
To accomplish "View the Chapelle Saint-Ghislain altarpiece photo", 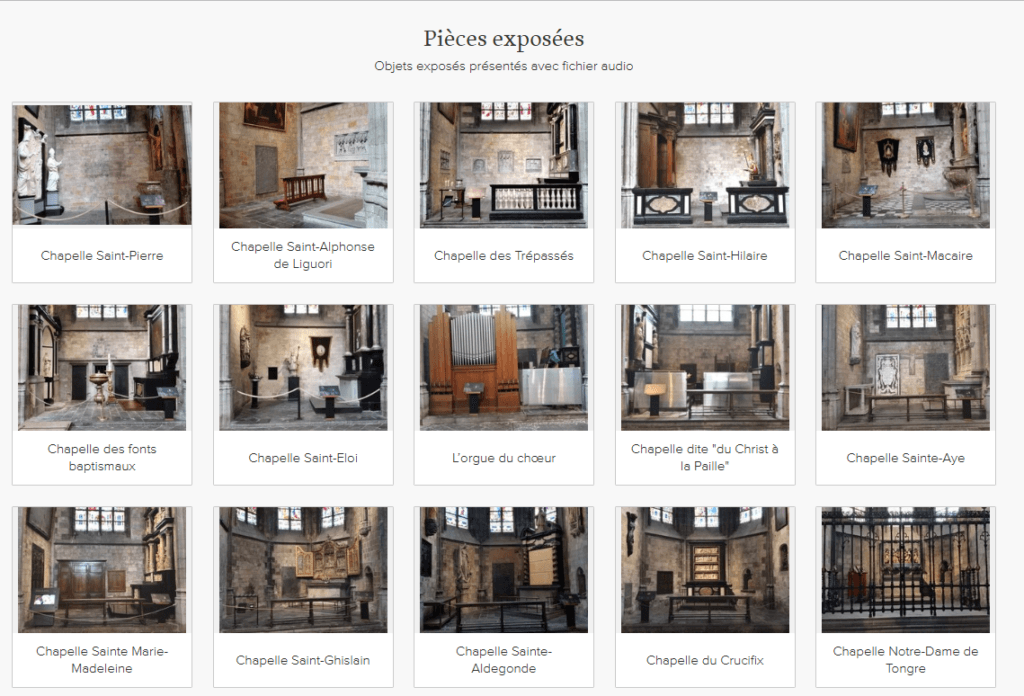I will 303,570.
